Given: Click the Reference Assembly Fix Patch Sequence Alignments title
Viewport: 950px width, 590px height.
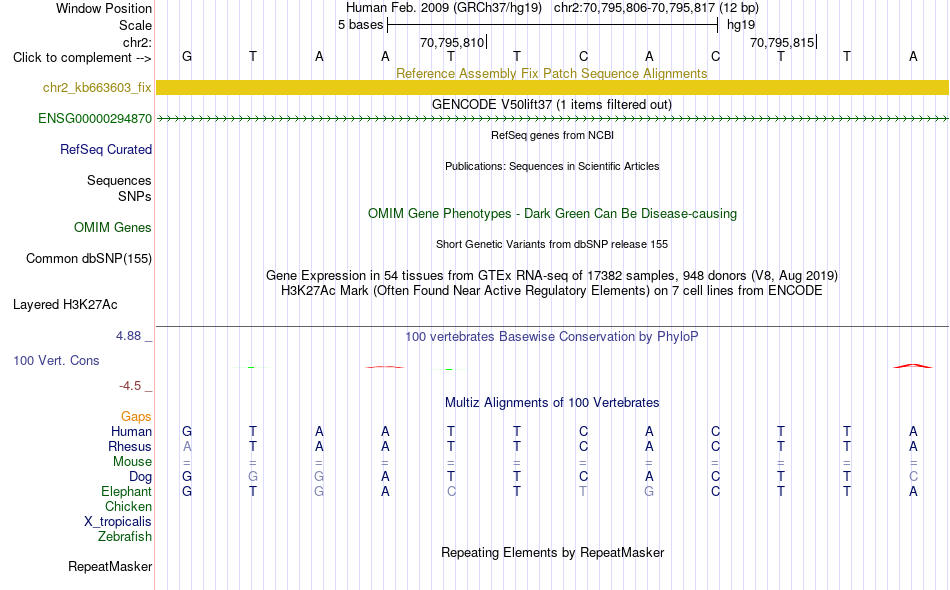Looking at the screenshot, I should pyautogui.click(x=552, y=74).
